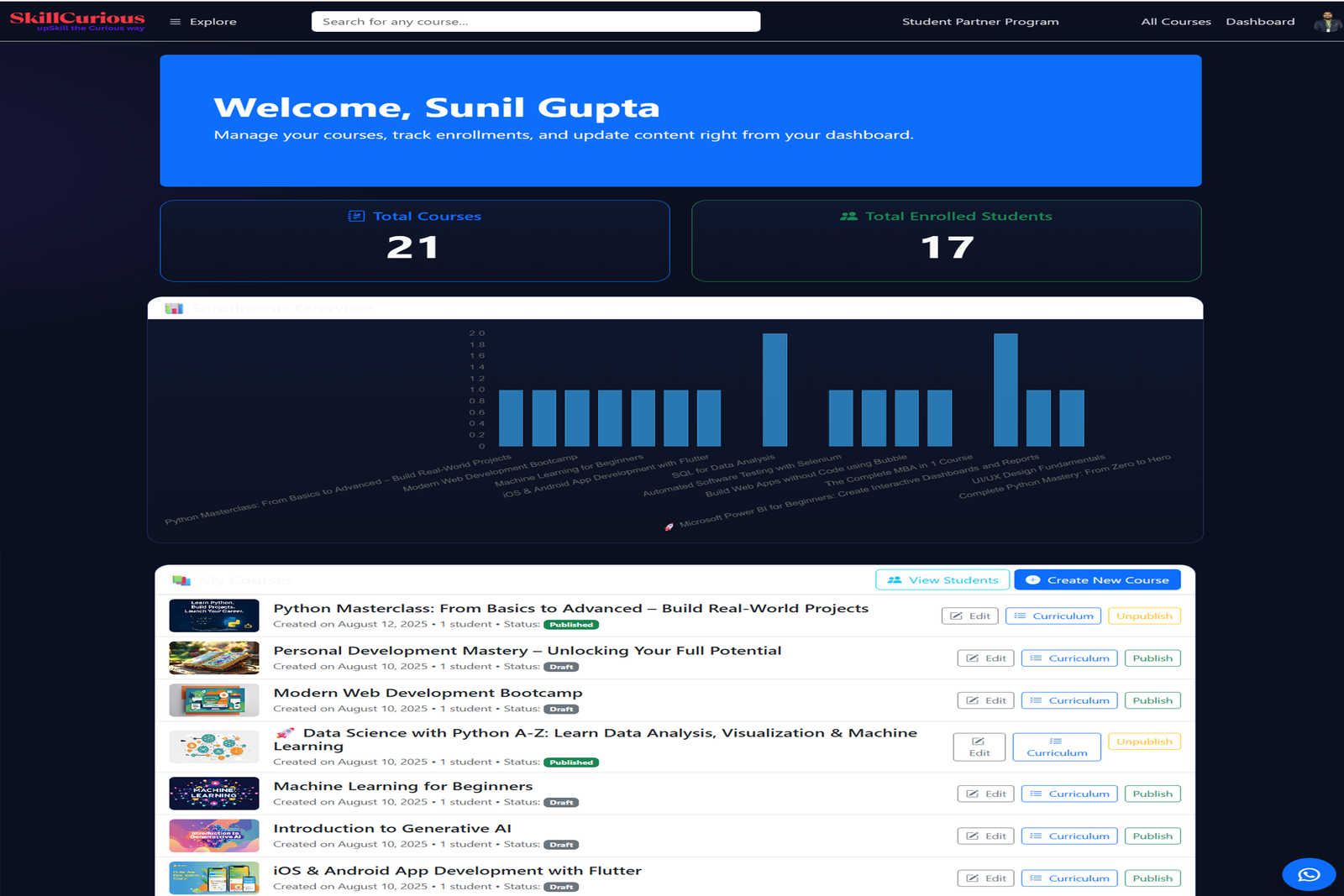Publish the Personal Development Mastery course
1344x896 pixels.
(1152, 658)
